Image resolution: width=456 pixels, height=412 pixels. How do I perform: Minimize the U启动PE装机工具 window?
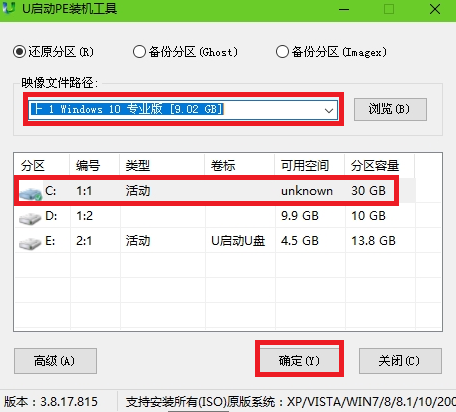click(344, 9)
